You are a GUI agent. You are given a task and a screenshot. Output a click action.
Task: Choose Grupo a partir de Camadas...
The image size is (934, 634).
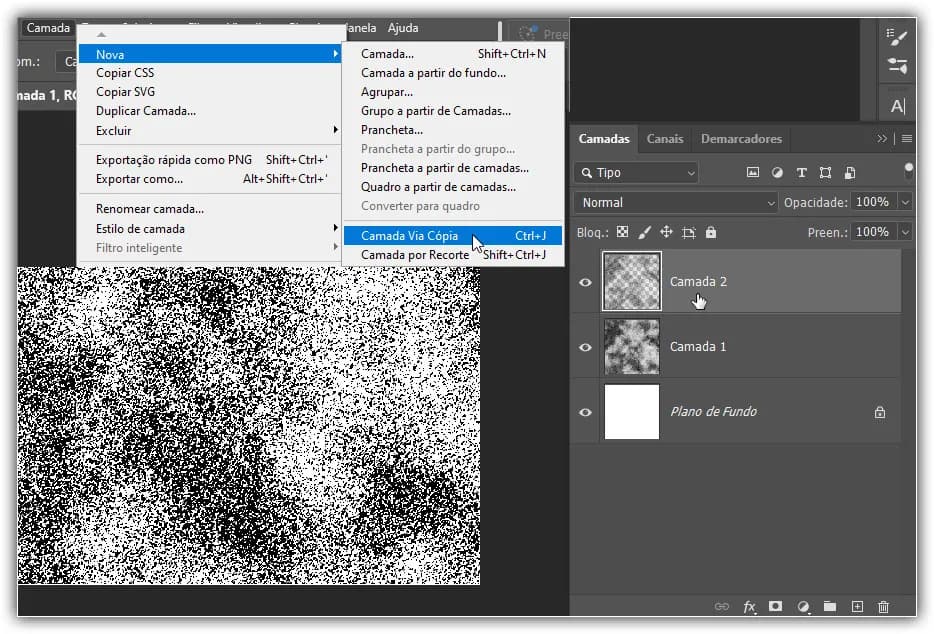pyautogui.click(x=435, y=111)
